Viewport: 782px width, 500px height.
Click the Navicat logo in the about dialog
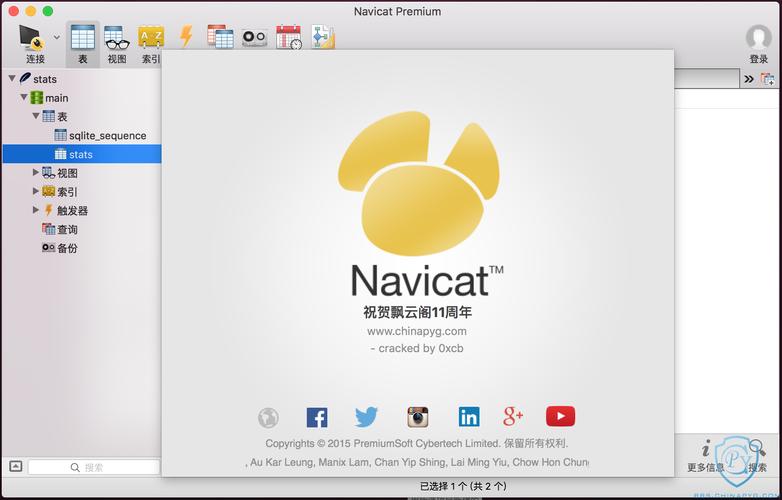418,183
